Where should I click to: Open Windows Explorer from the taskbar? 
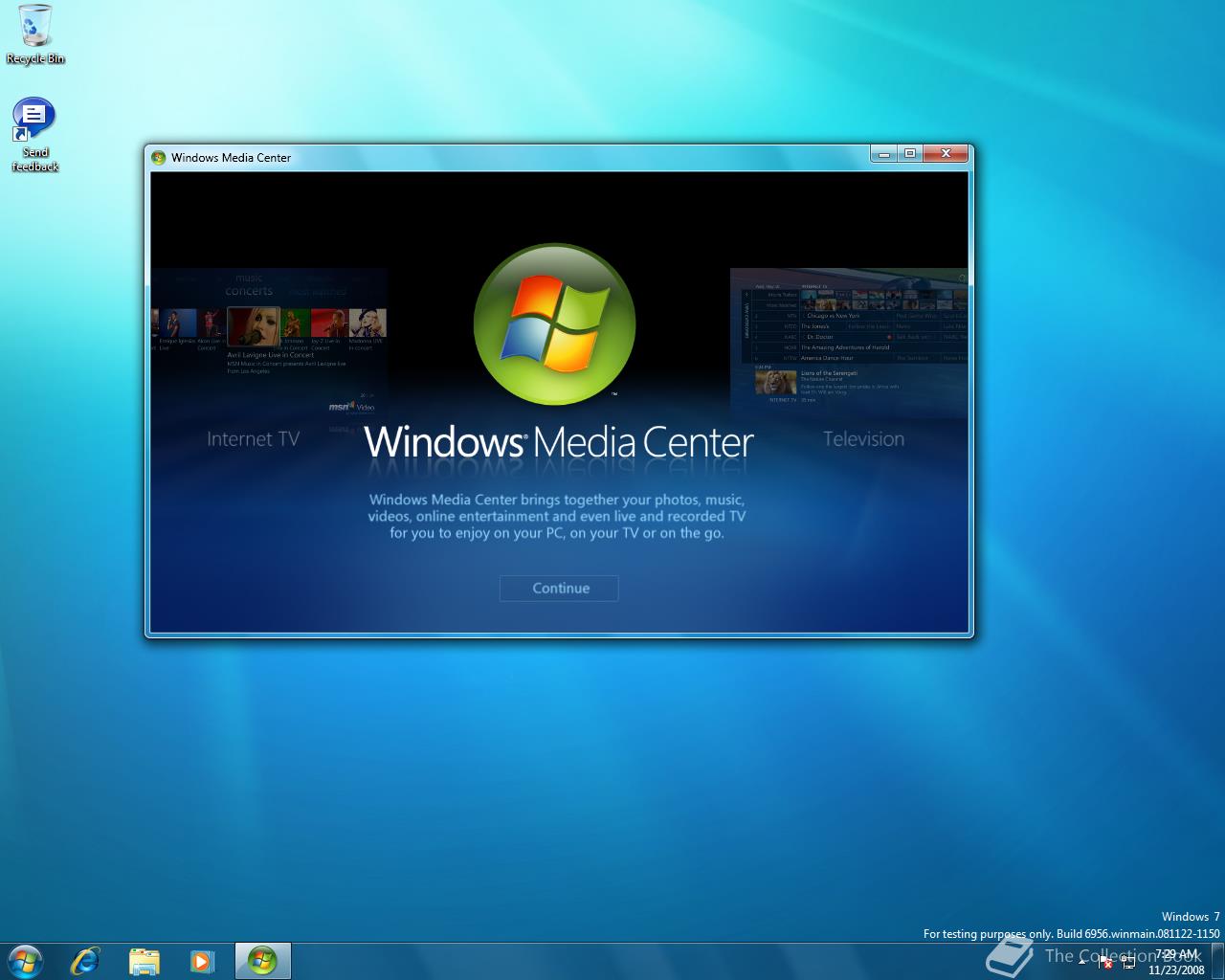coord(145,961)
